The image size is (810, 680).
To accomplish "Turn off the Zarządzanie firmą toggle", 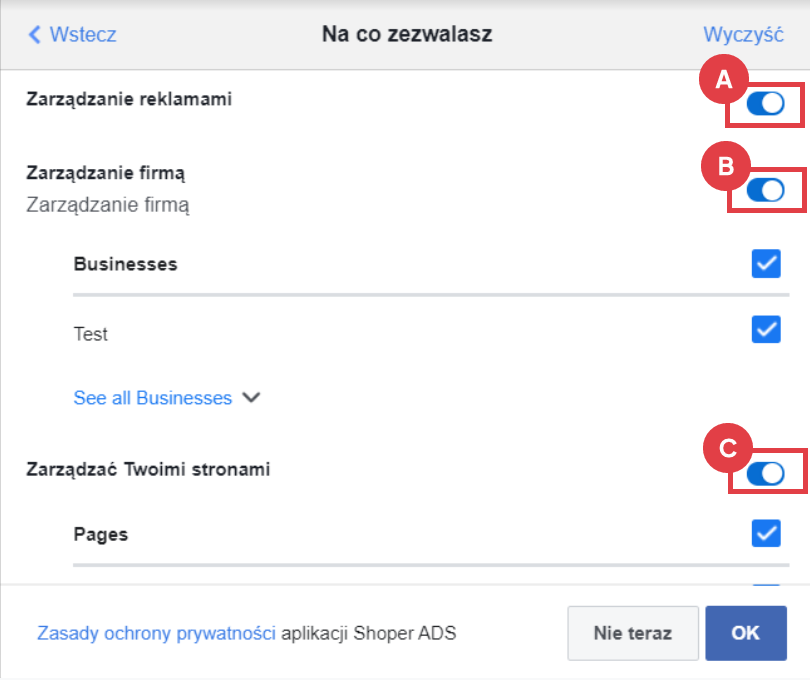I will pos(765,189).
